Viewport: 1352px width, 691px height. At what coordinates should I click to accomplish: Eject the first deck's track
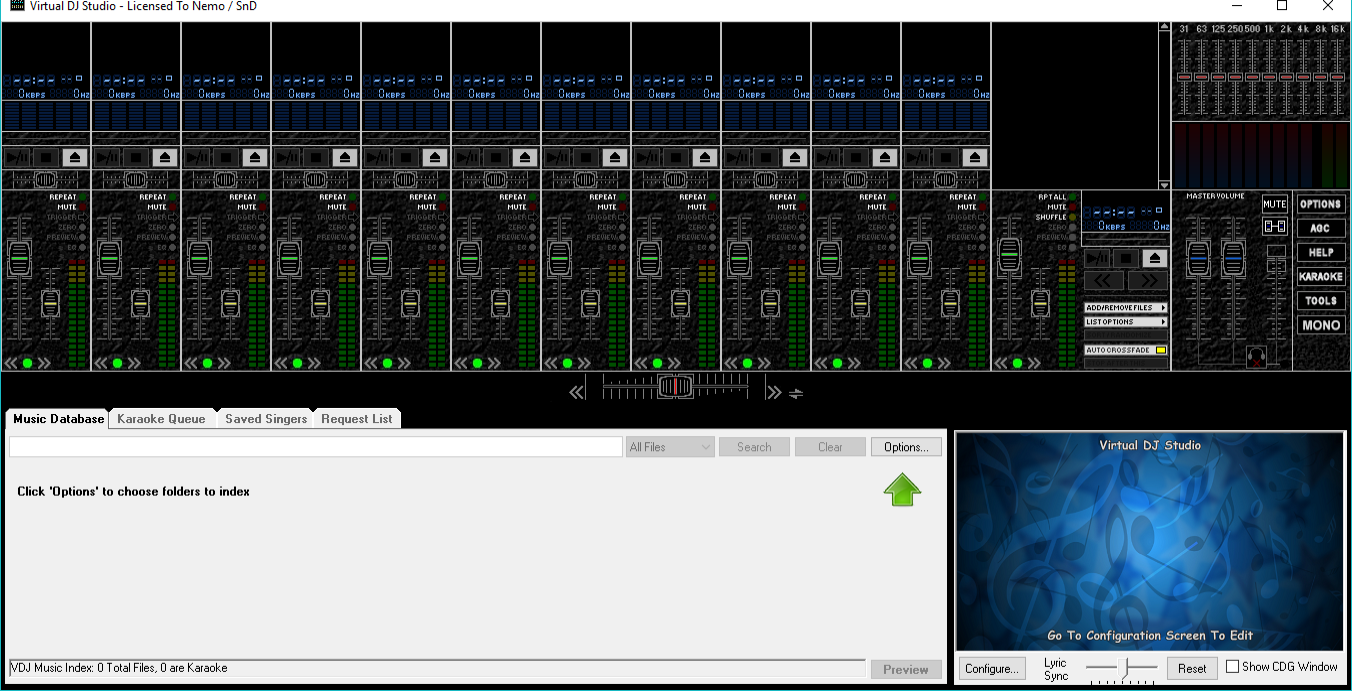(75, 157)
